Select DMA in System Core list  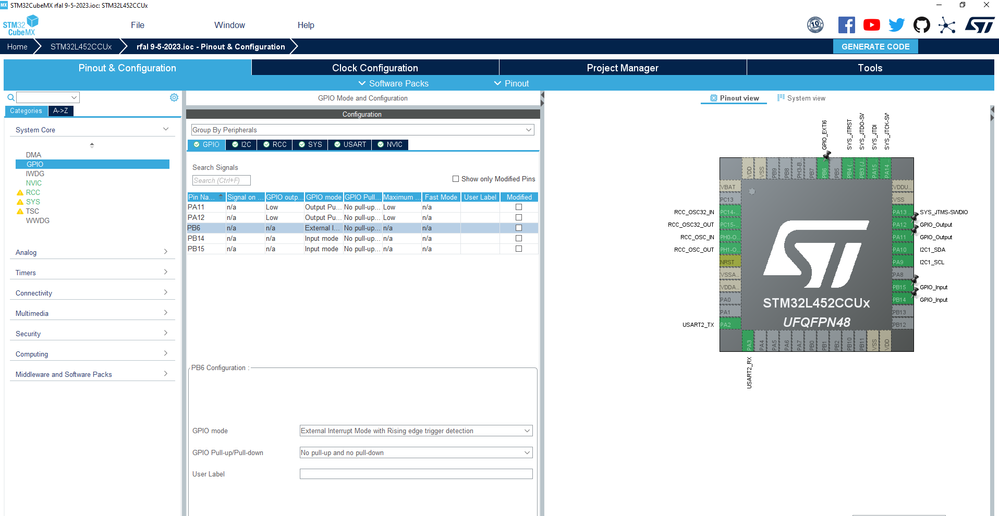[33, 155]
